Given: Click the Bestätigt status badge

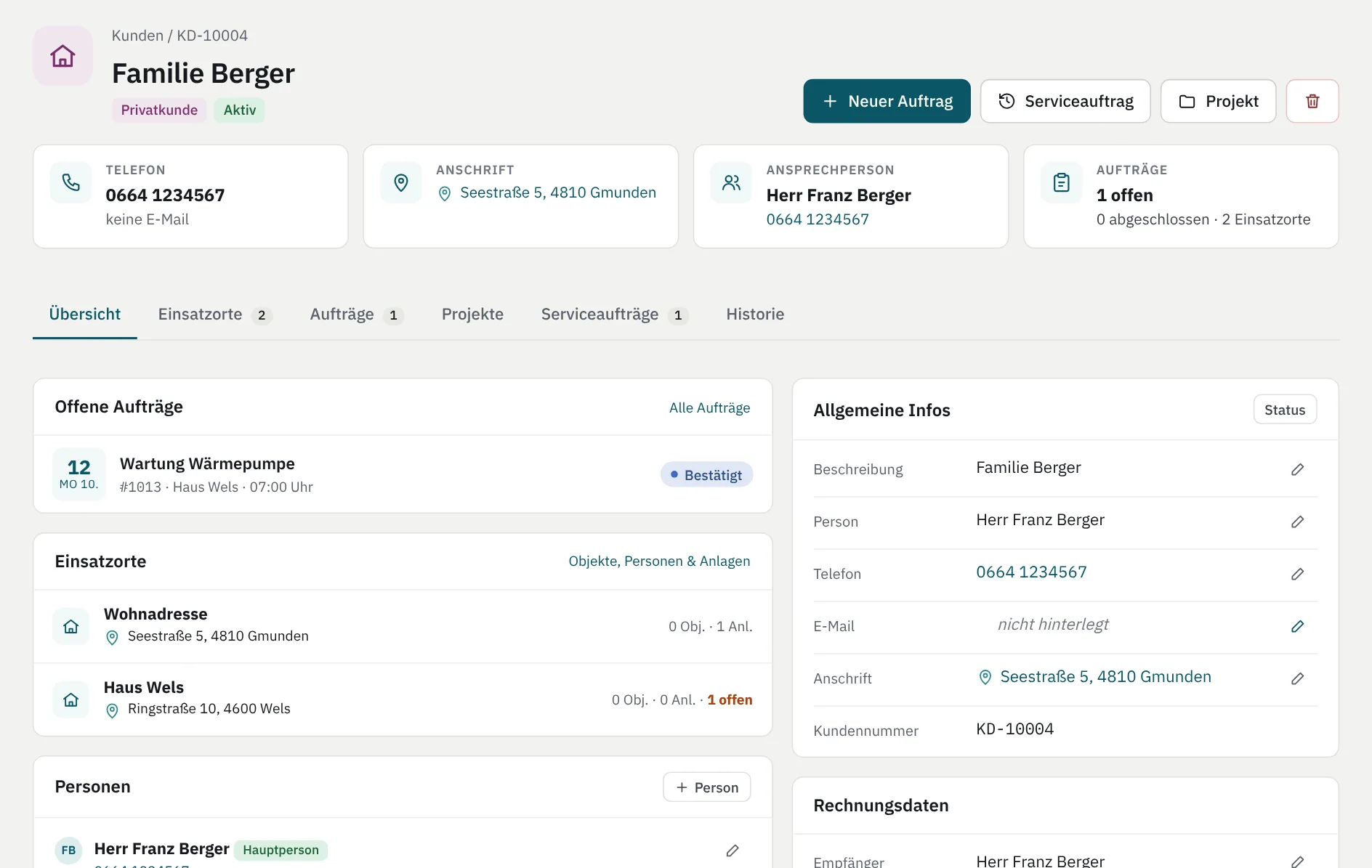Looking at the screenshot, I should (x=706, y=475).
